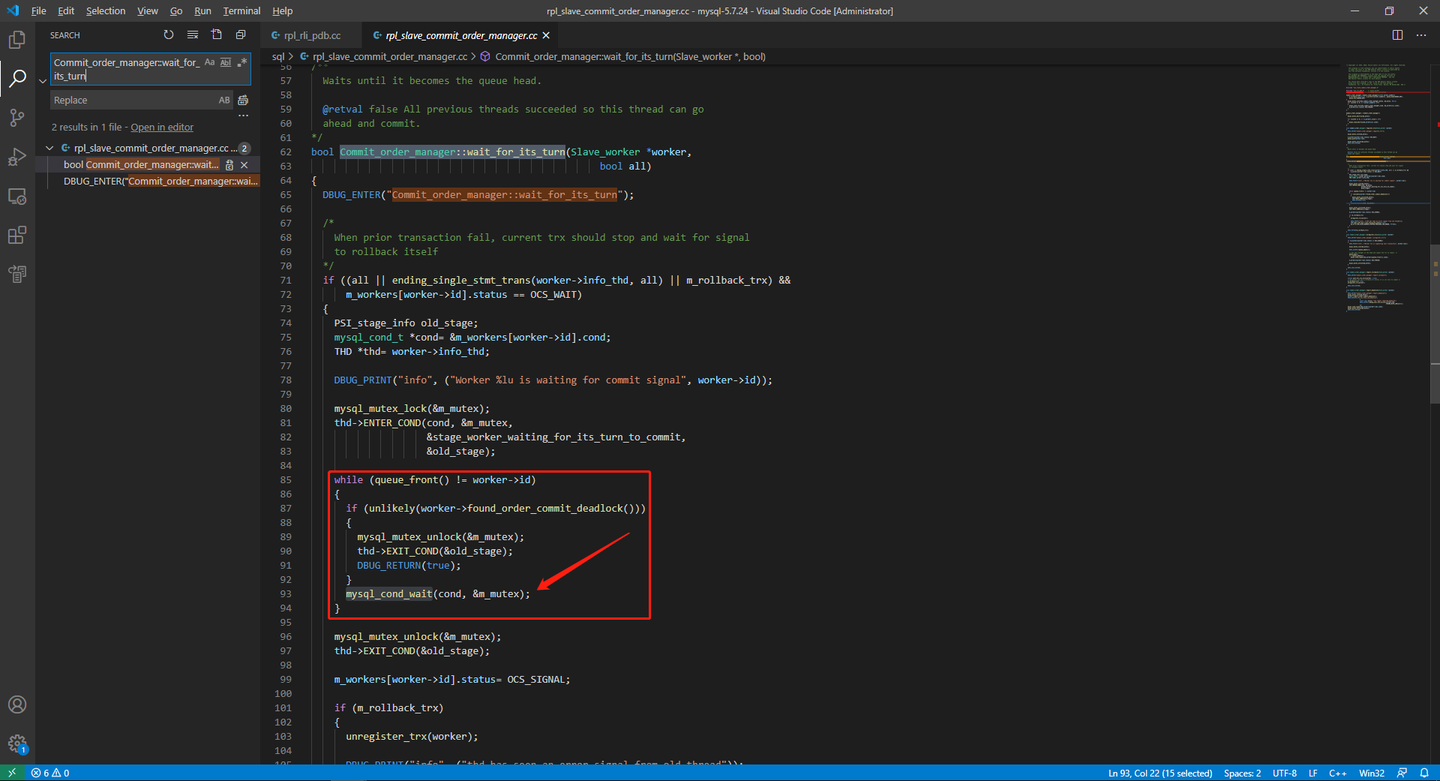Dismiss the bool Commit_order_manager search match

coord(244,165)
